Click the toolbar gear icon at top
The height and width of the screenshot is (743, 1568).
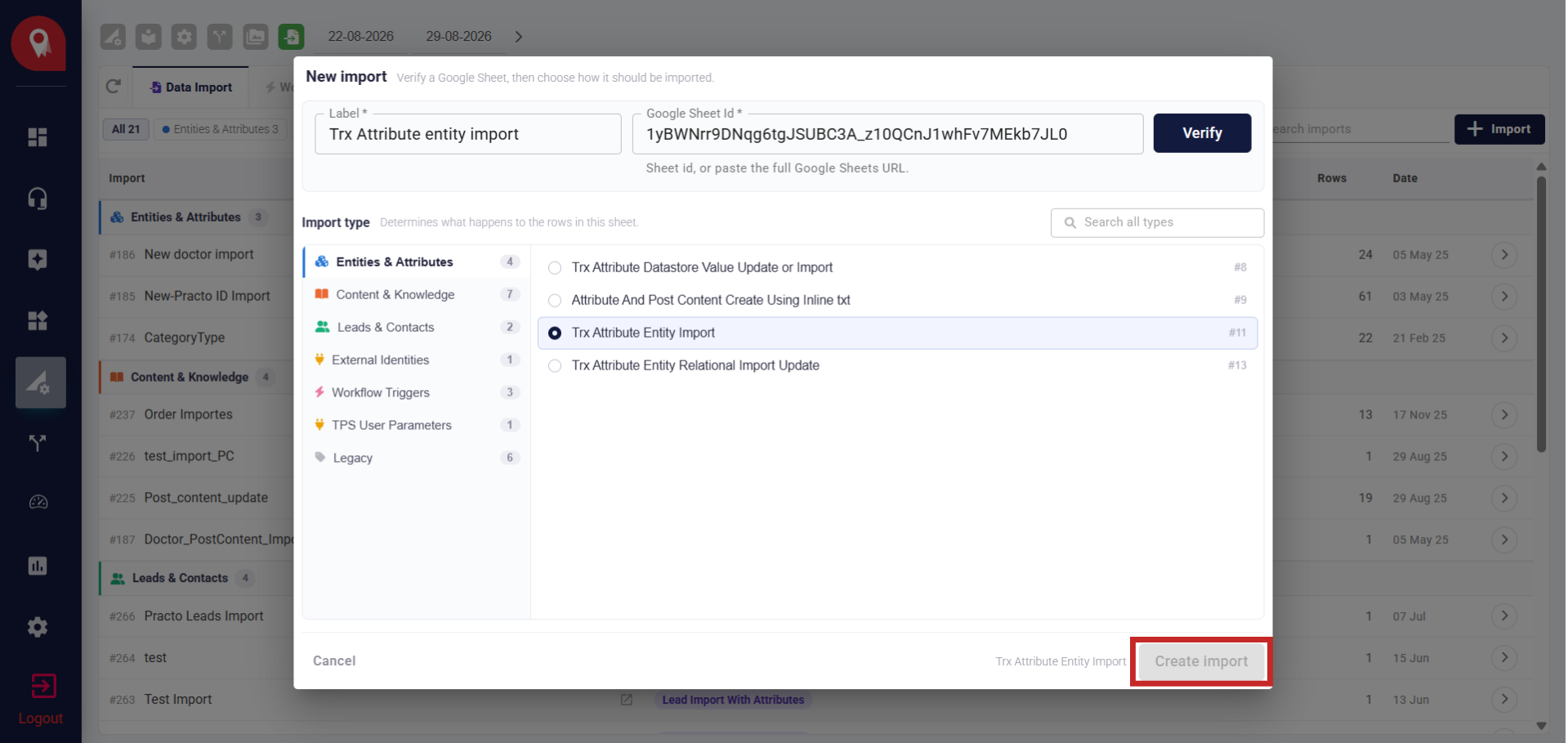(x=184, y=37)
